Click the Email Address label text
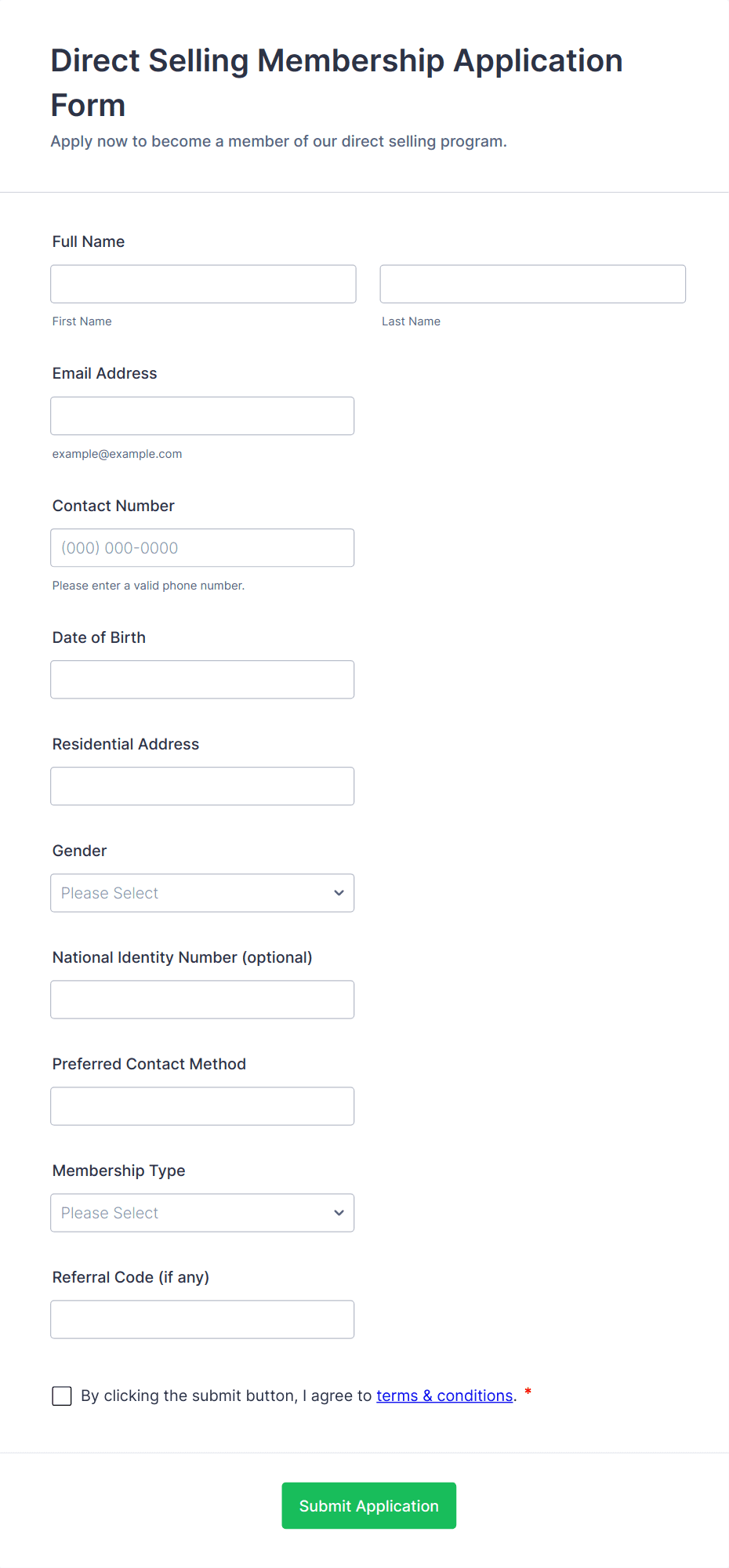Image resolution: width=729 pixels, height=1568 pixels. 104,373
